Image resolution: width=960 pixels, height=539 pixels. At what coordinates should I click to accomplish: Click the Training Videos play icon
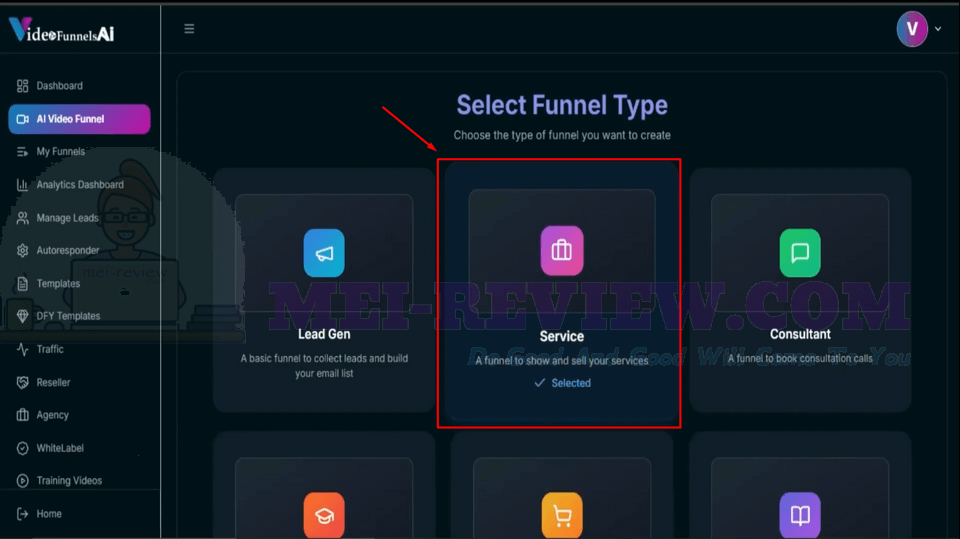pos(23,481)
